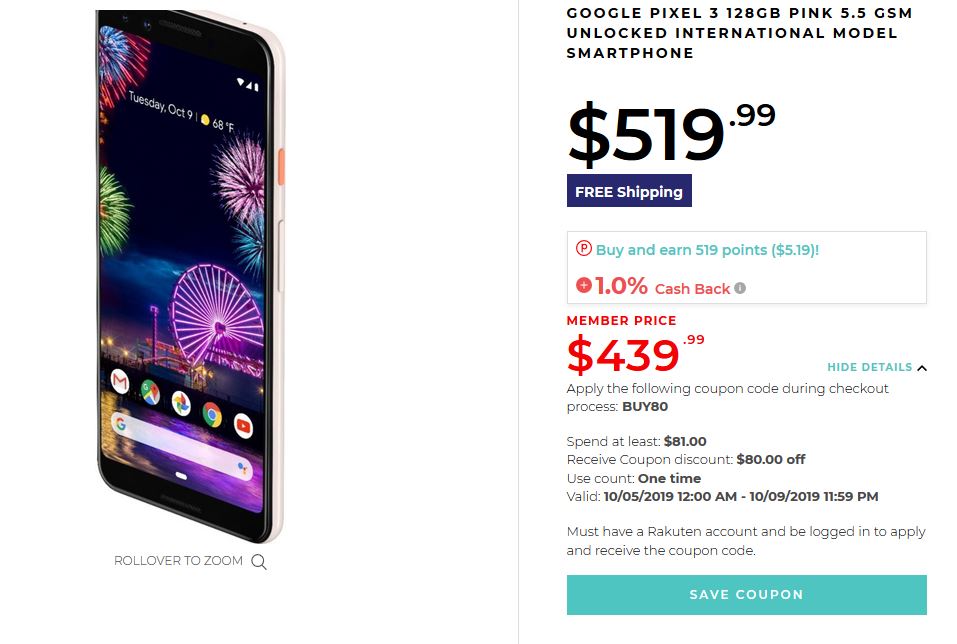
Task: Click the Google G logo in search bar
Action: point(121,424)
